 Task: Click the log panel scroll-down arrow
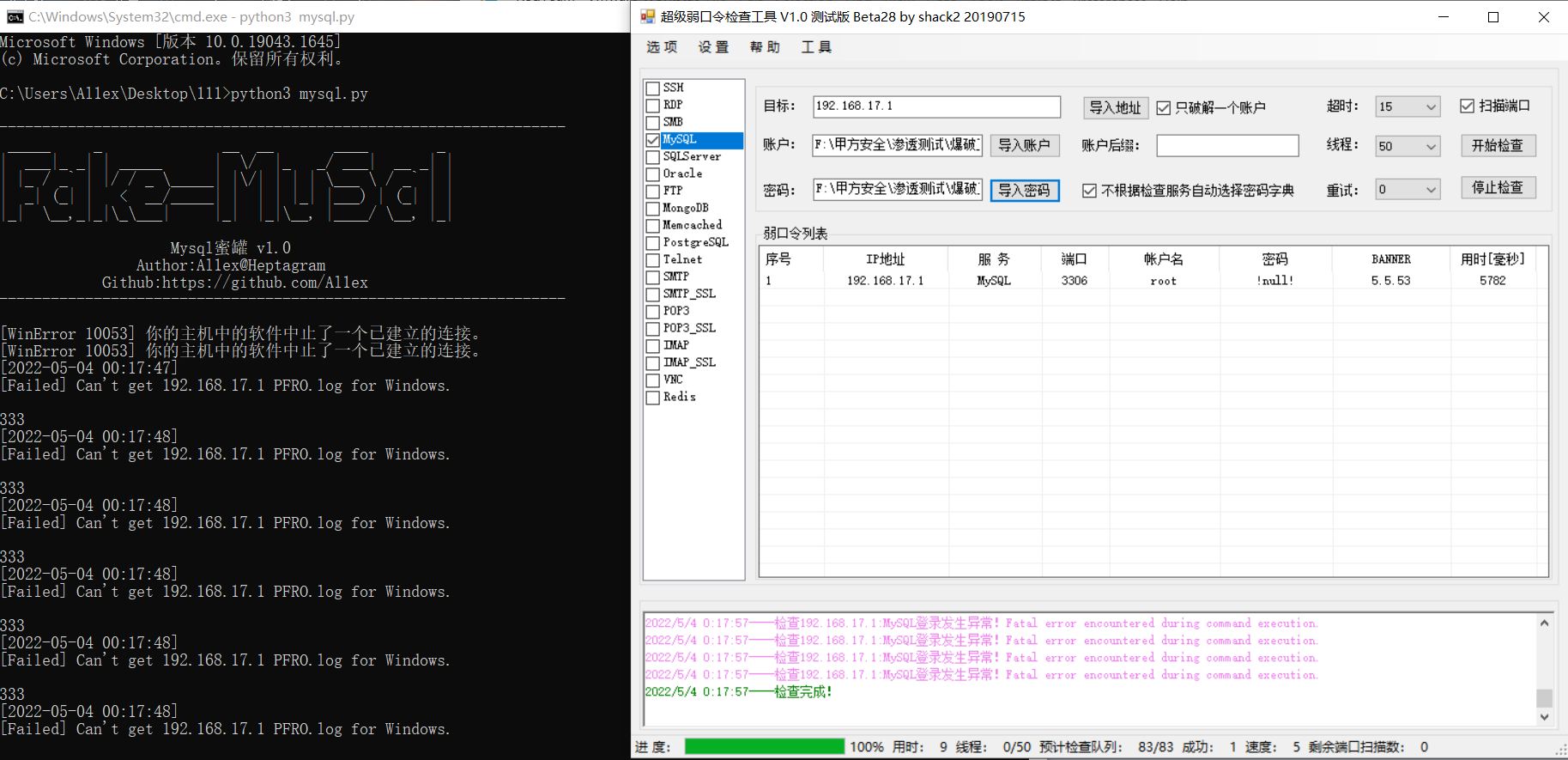click(1544, 717)
